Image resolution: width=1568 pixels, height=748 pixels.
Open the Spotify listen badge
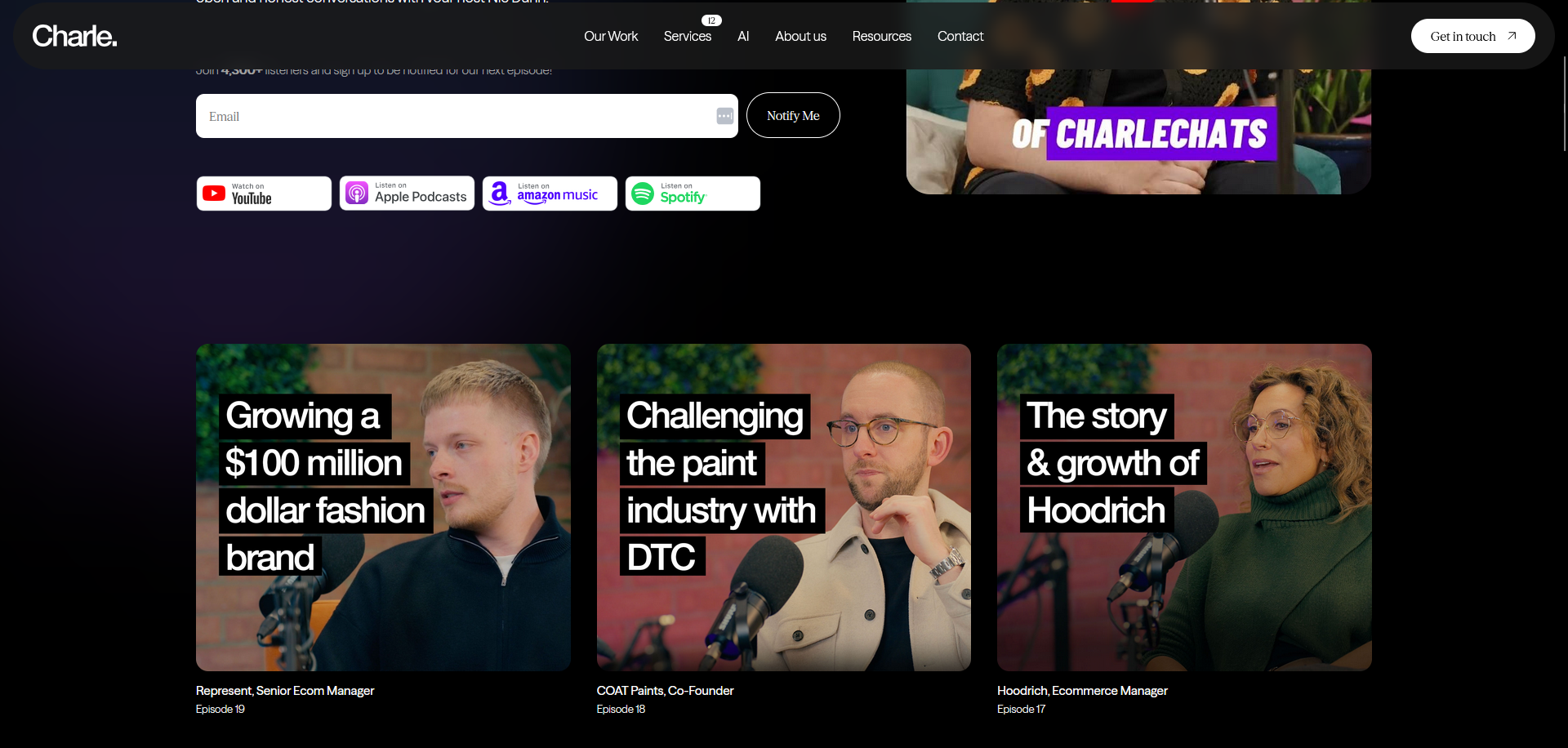693,194
